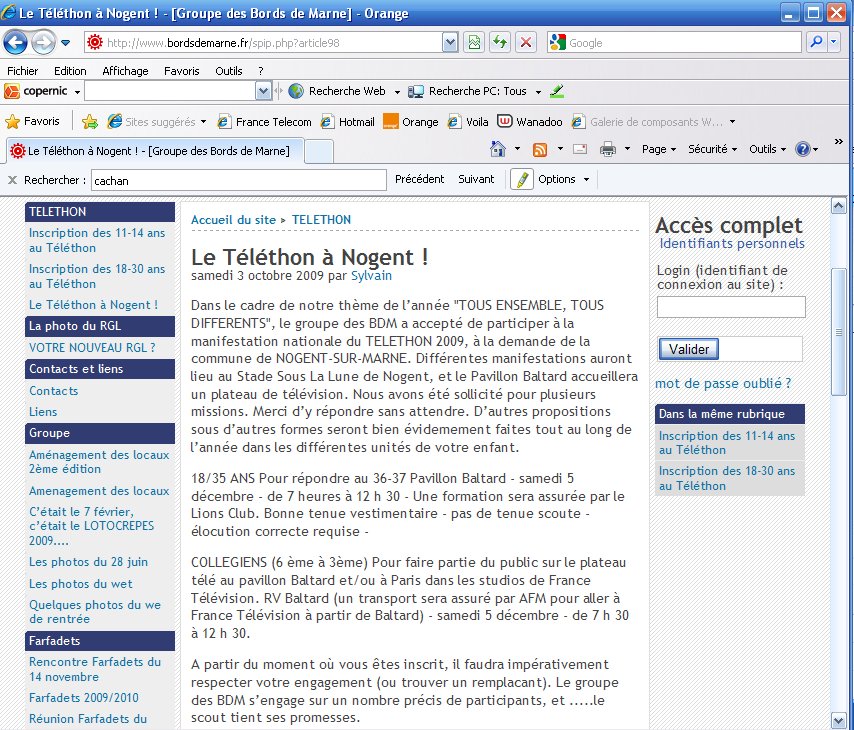Click the Print icon in command bar
854x730 pixels.
point(607,149)
